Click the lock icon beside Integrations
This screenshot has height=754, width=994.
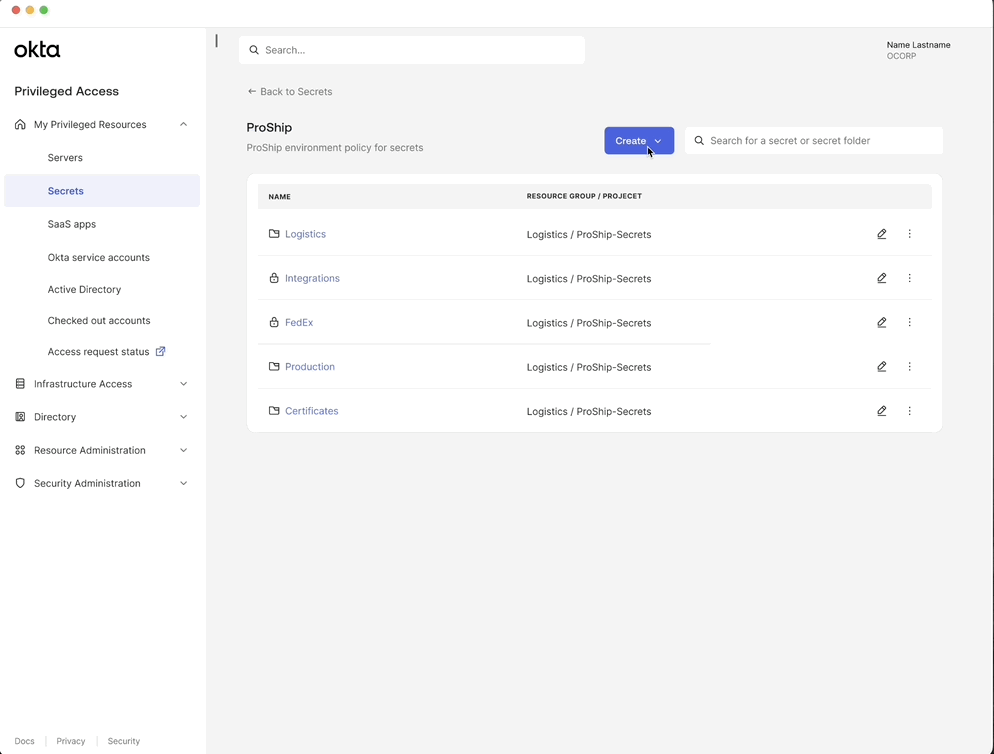coord(274,278)
